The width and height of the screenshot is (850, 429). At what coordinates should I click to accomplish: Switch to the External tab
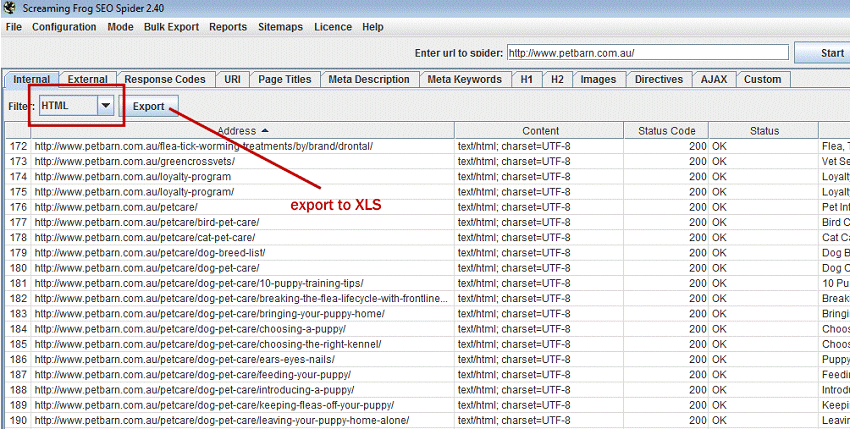(87, 80)
